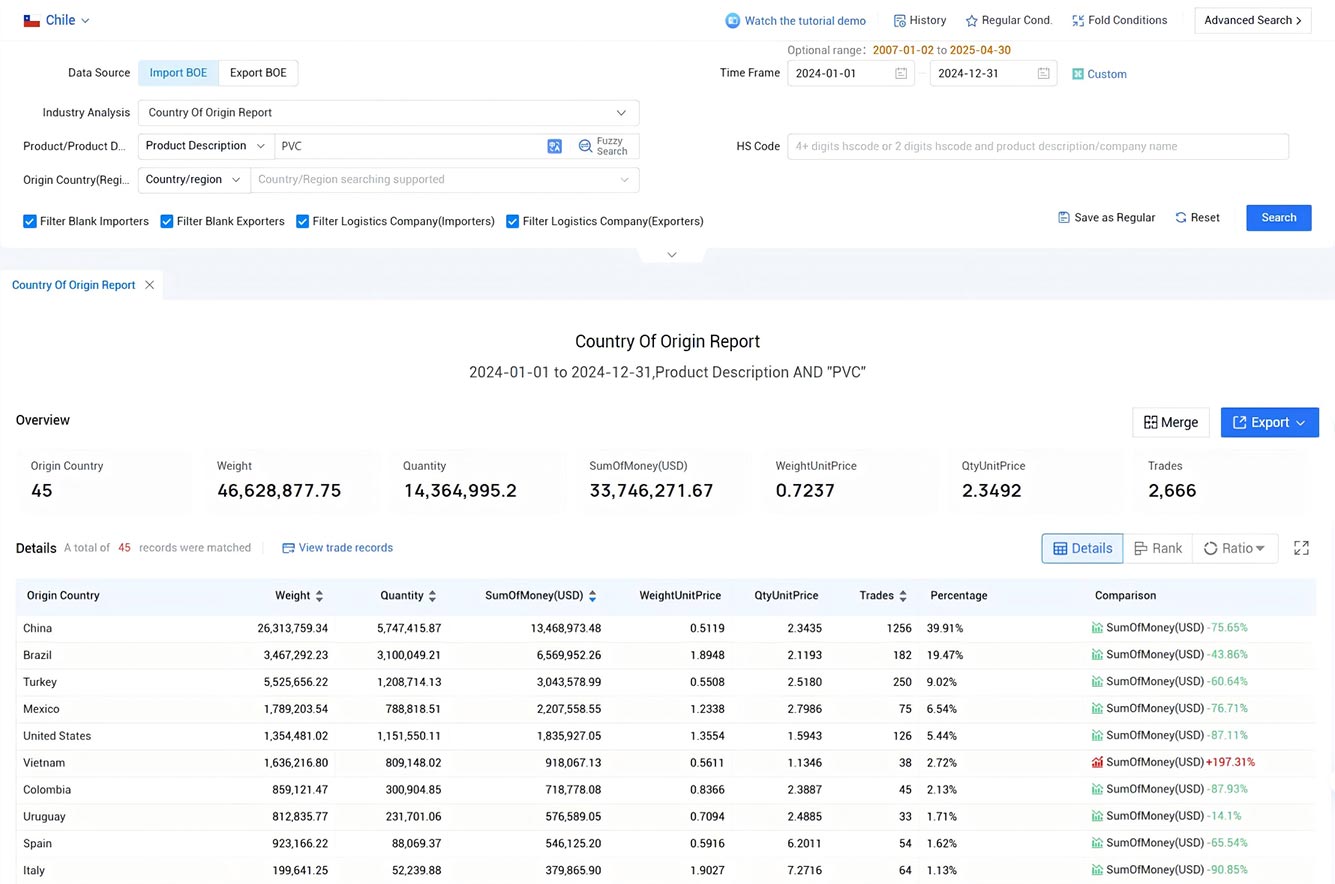Click the fullscreen expand icon beside Ratio

(x=1301, y=548)
